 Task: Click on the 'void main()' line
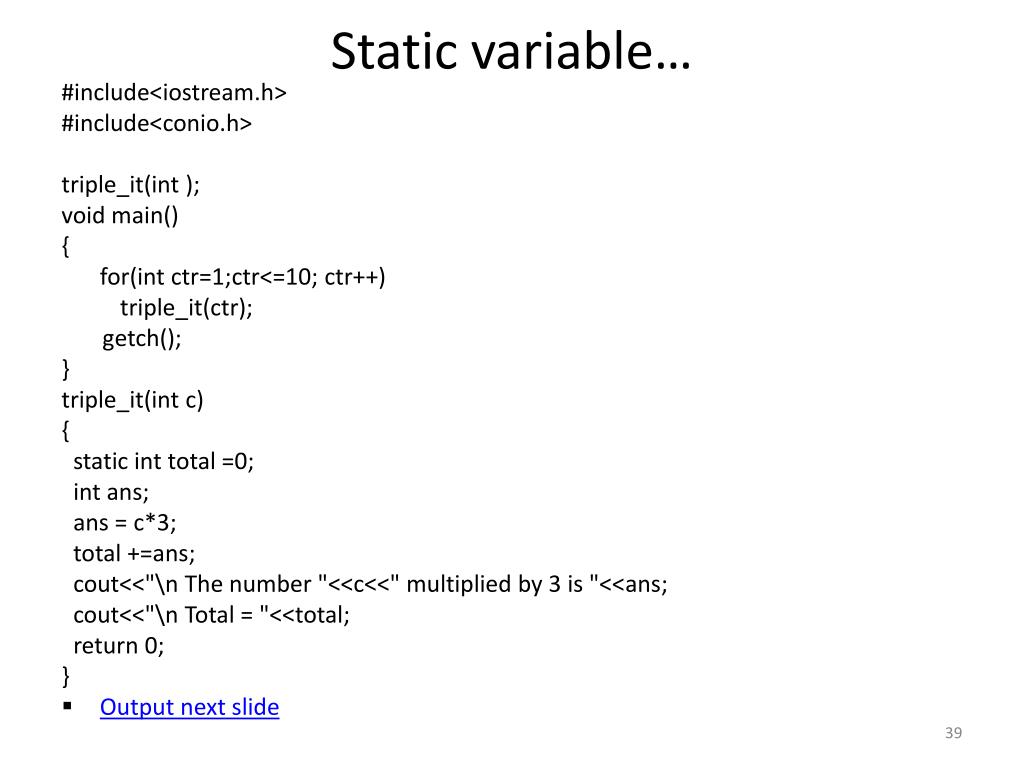click(120, 216)
